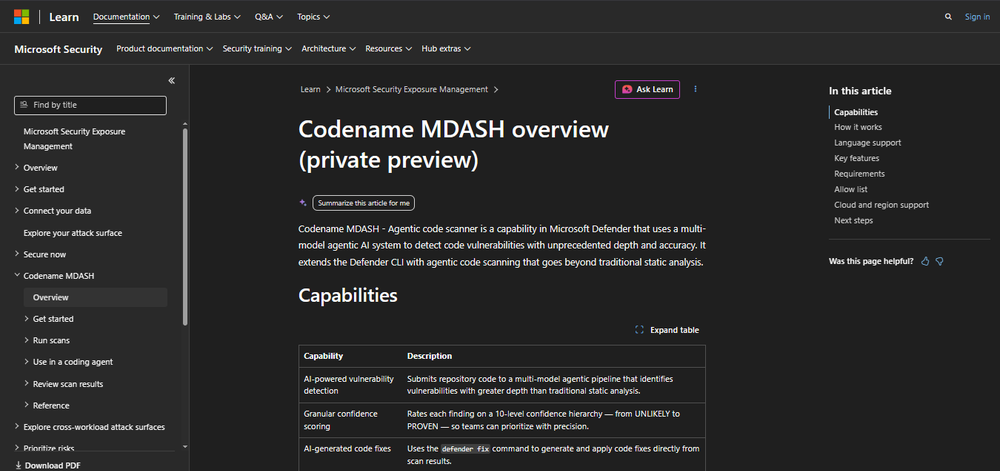
Task: Click the 'defender fix' code text
Action: coord(464,449)
